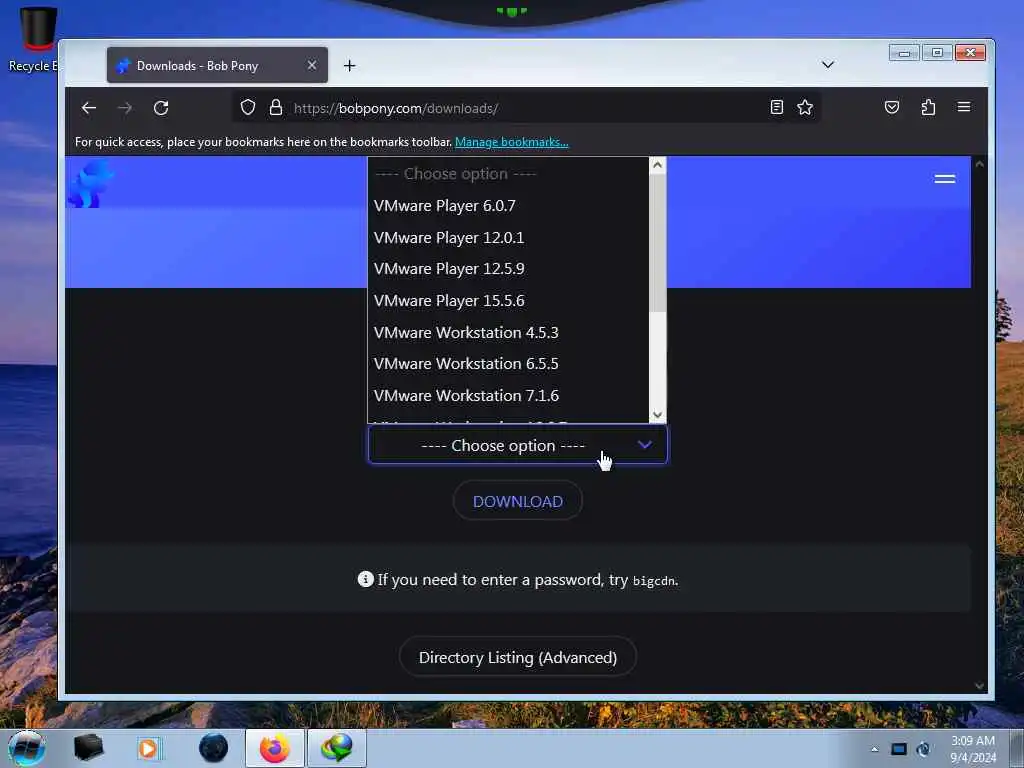Viewport: 1024px width, 768px height.
Task: Open Directory Listing (Advanced)
Action: tap(518, 657)
